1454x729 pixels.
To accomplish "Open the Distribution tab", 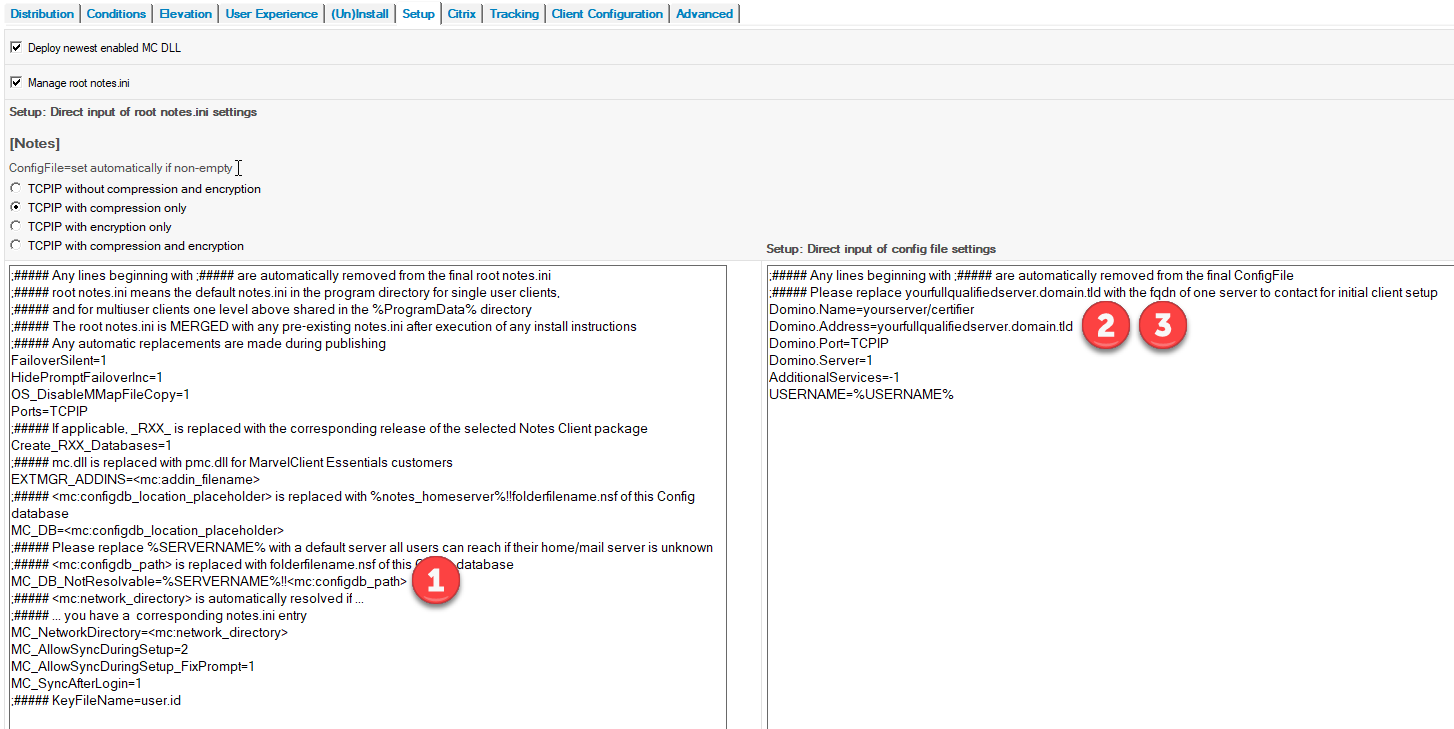I will [x=42, y=14].
